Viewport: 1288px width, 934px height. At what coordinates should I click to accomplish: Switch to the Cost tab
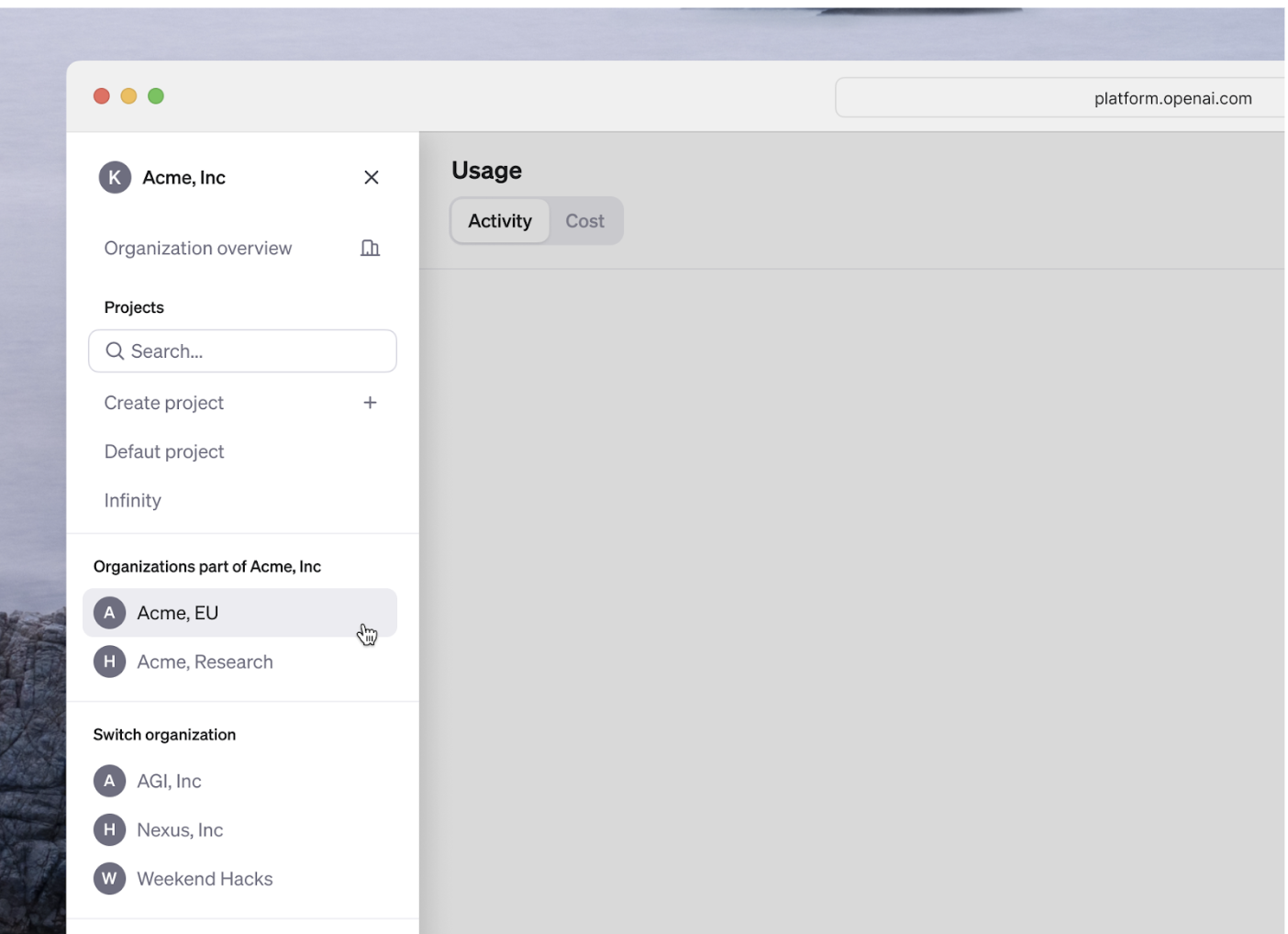coord(584,221)
